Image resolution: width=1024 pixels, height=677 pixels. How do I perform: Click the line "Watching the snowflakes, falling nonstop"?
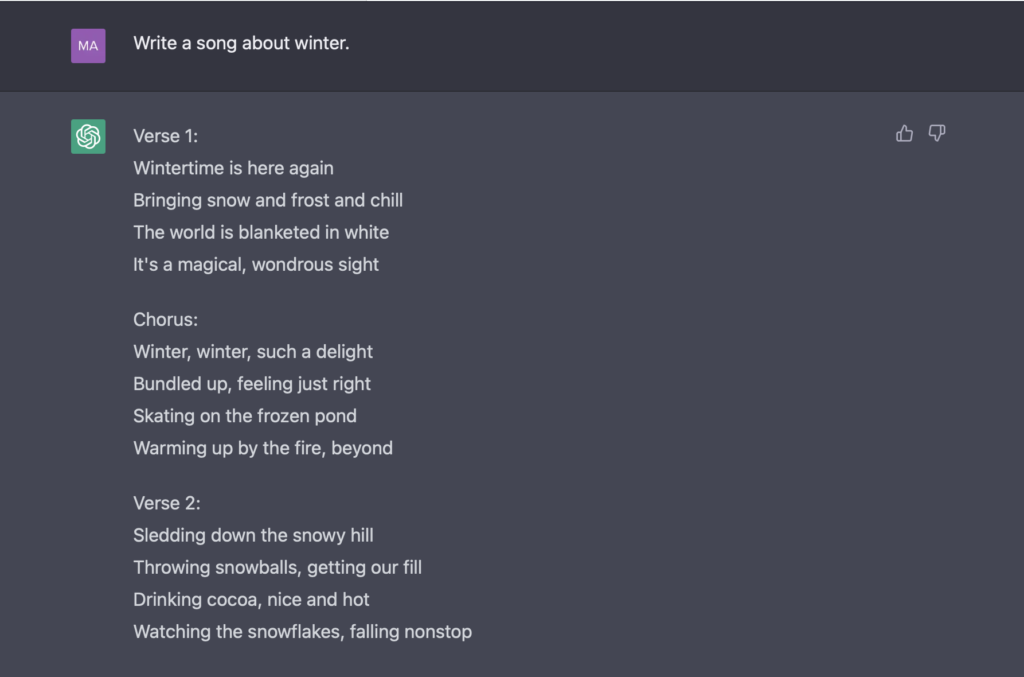click(x=302, y=631)
